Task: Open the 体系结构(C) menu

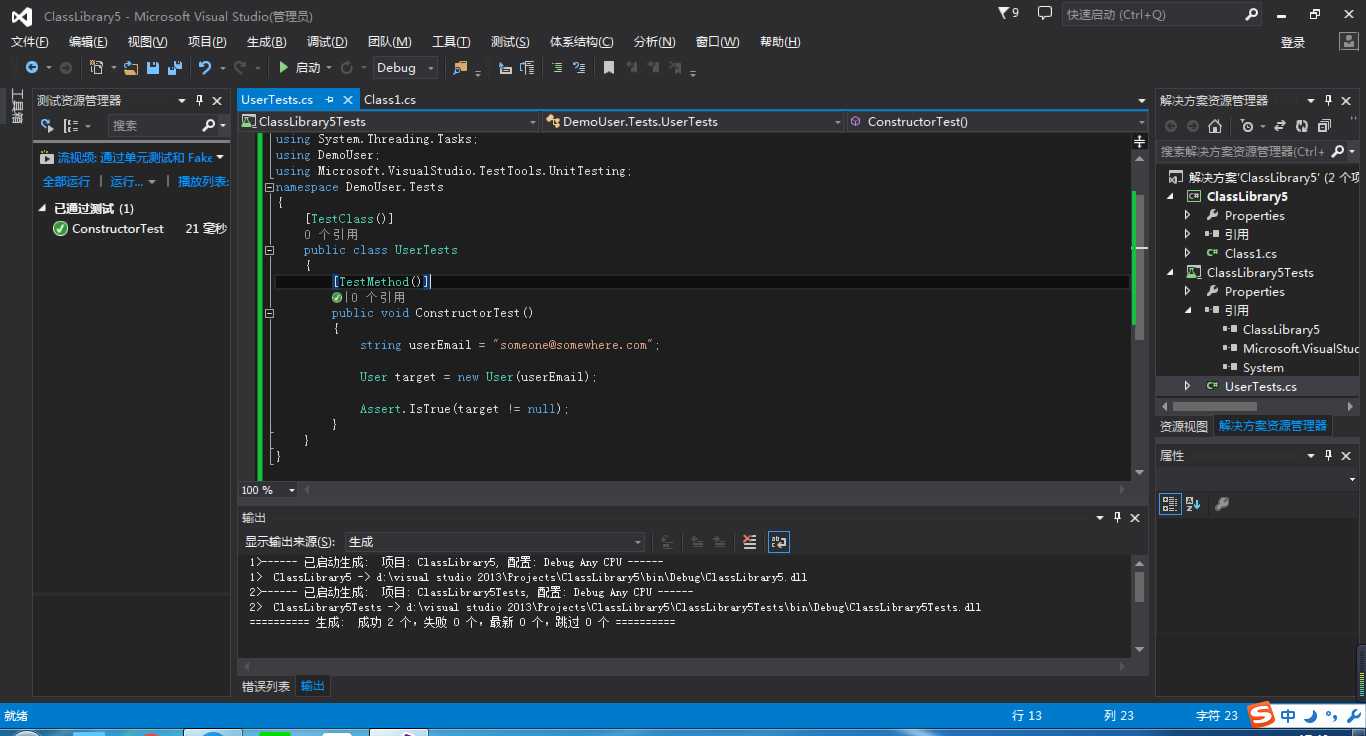Action: pyautogui.click(x=582, y=42)
